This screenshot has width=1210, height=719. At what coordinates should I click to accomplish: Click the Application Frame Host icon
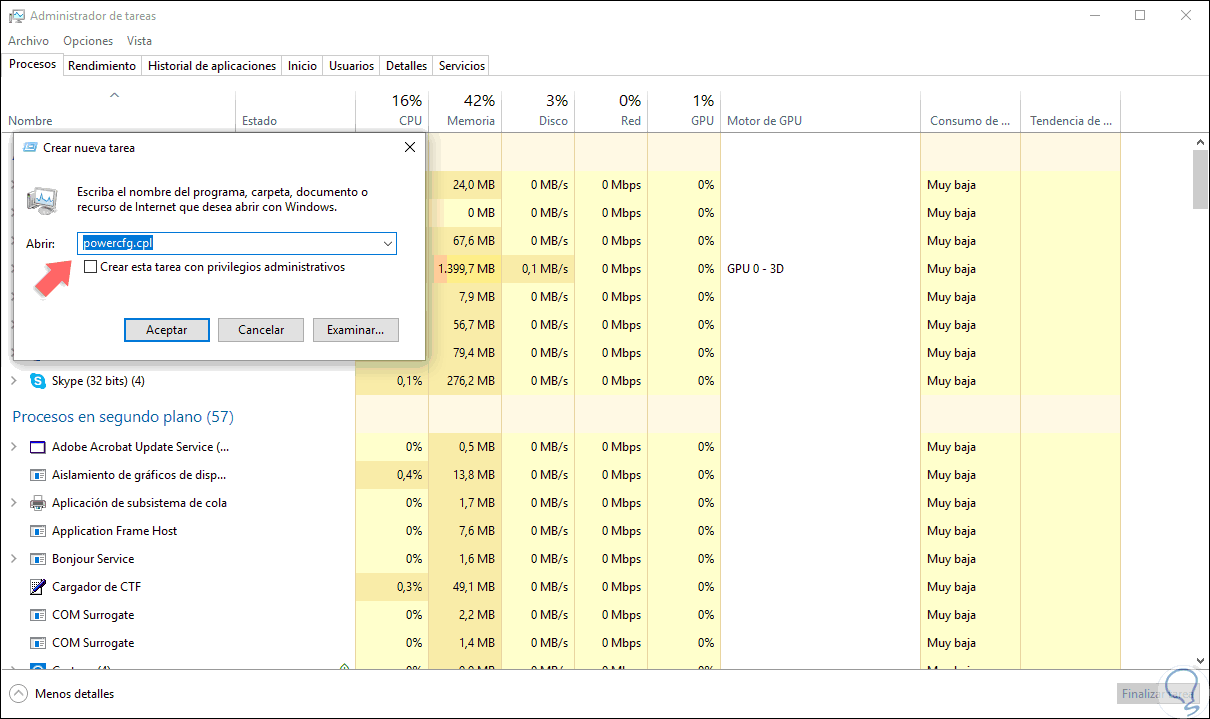pos(38,531)
